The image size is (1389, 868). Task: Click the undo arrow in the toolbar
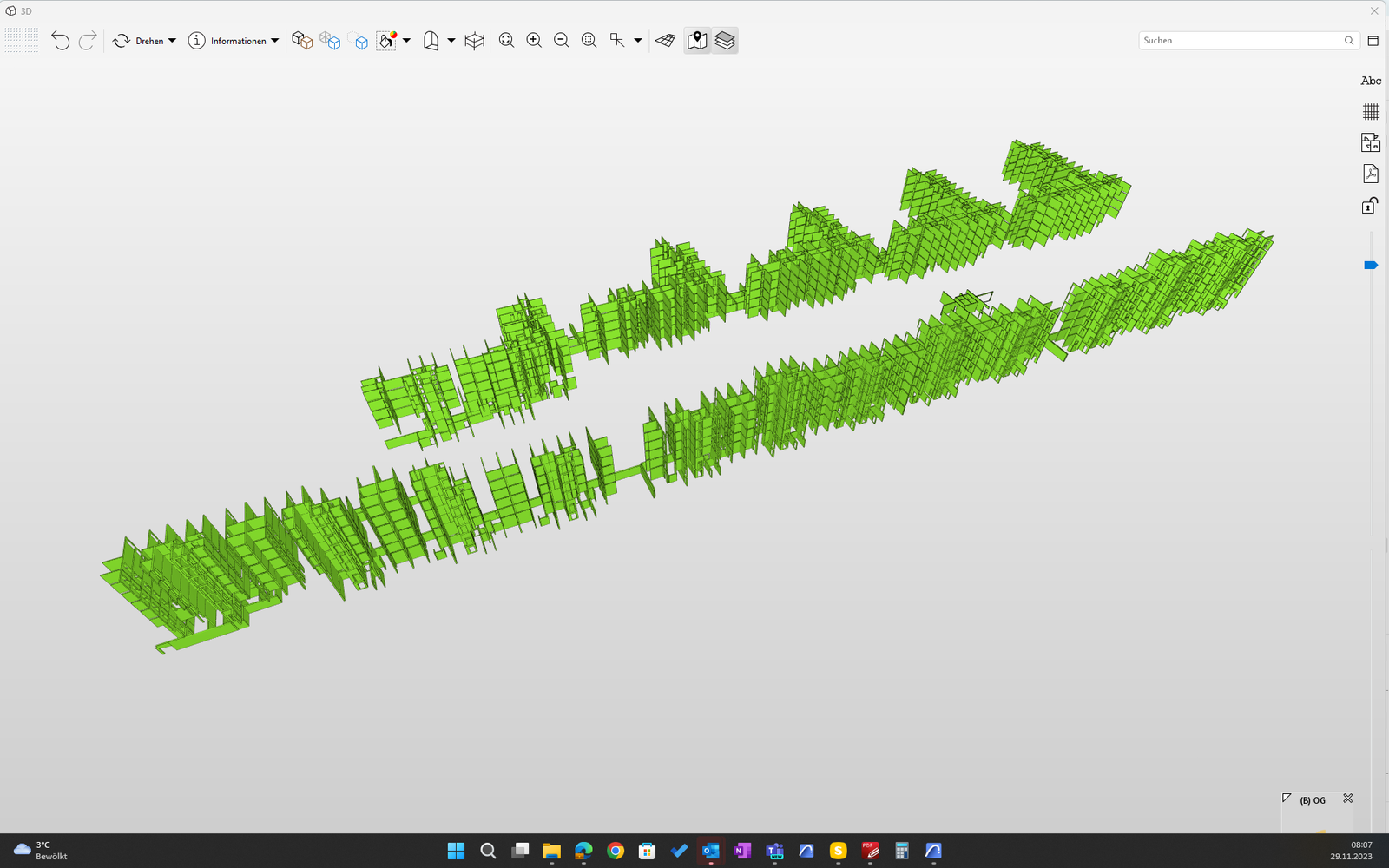pos(60,41)
